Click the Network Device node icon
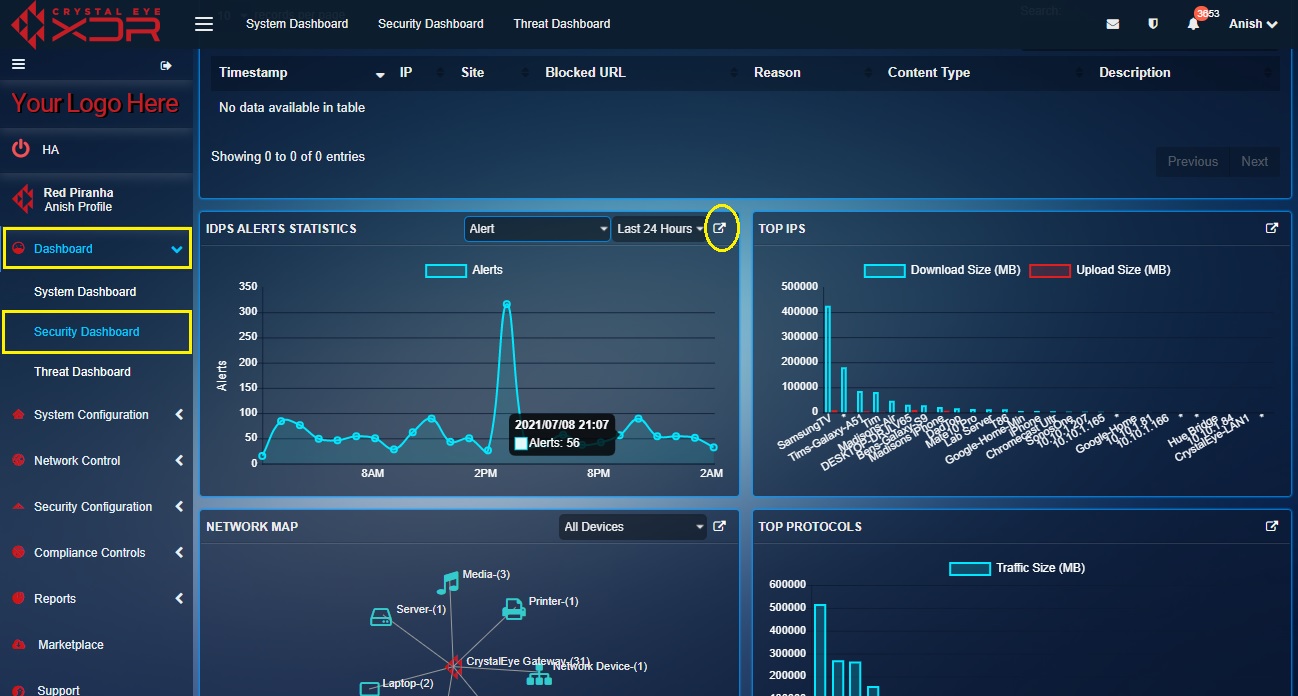This screenshot has width=1298, height=696. click(x=539, y=675)
